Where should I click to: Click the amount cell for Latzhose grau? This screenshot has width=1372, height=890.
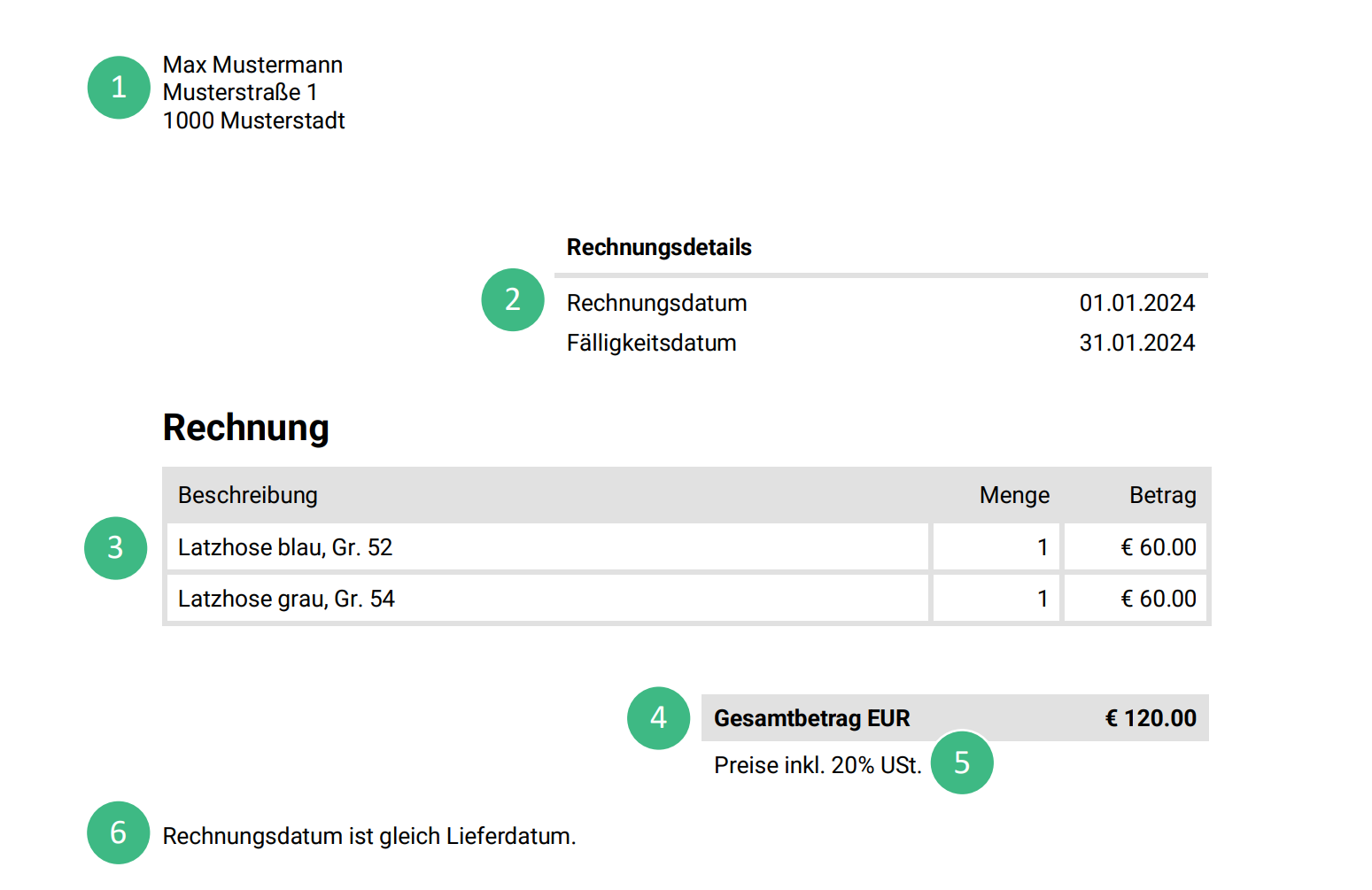[x=1135, y=599]
